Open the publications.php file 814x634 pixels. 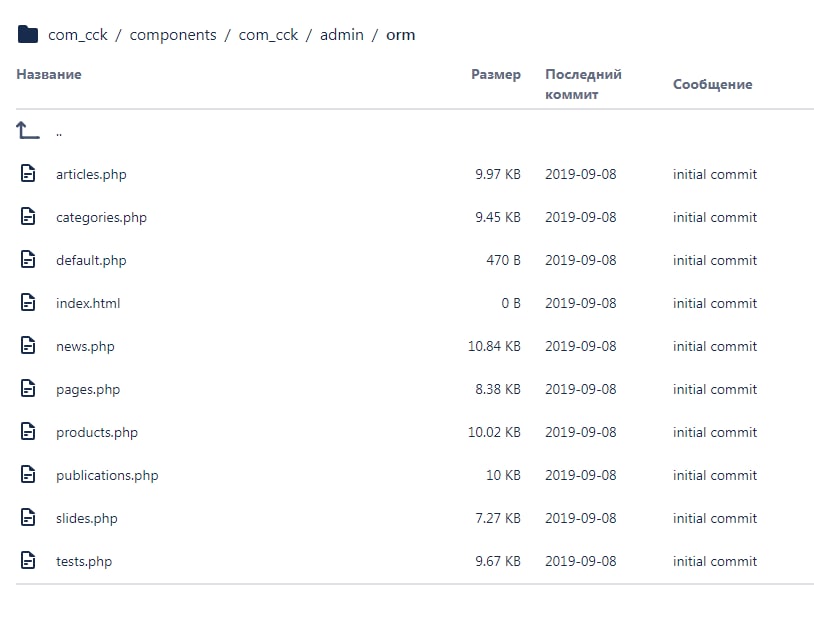tap(107, 475)
